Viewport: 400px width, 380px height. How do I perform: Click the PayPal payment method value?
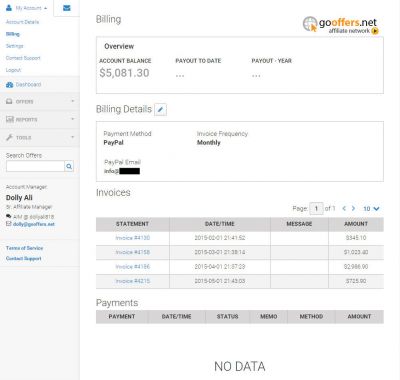(x=114, y=143)
